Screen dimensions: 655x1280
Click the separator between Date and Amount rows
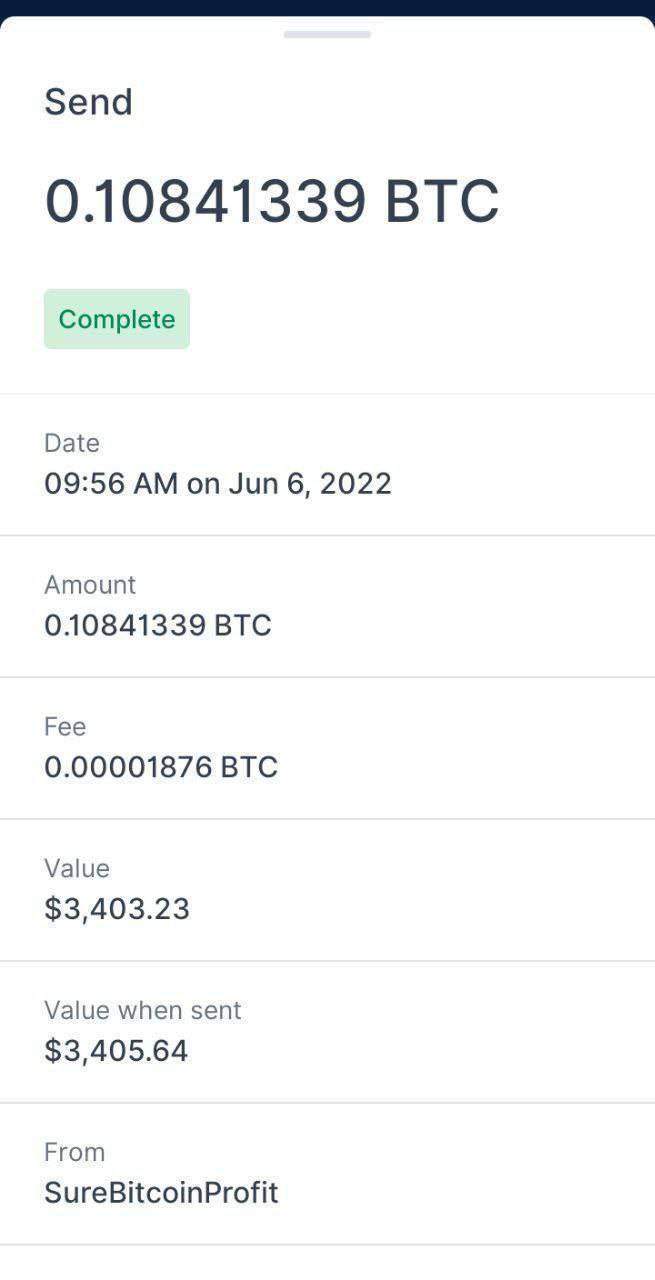[327, 536]
